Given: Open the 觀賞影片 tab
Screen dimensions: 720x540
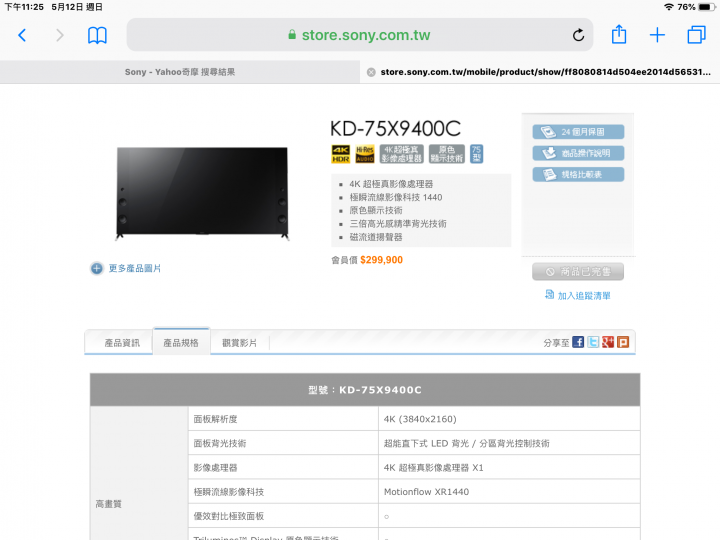Looking at the screenshot, I should [x=240, y=343].
